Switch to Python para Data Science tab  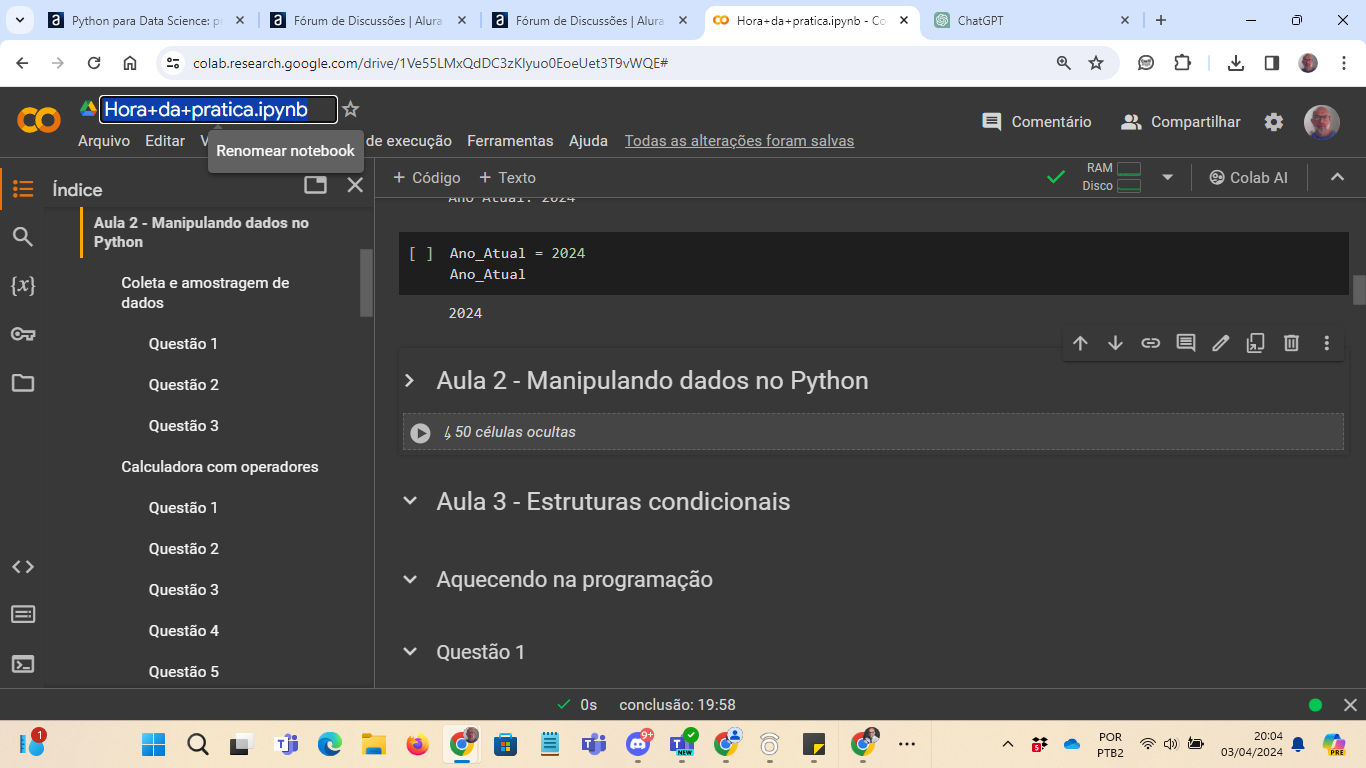coord(145,20)
